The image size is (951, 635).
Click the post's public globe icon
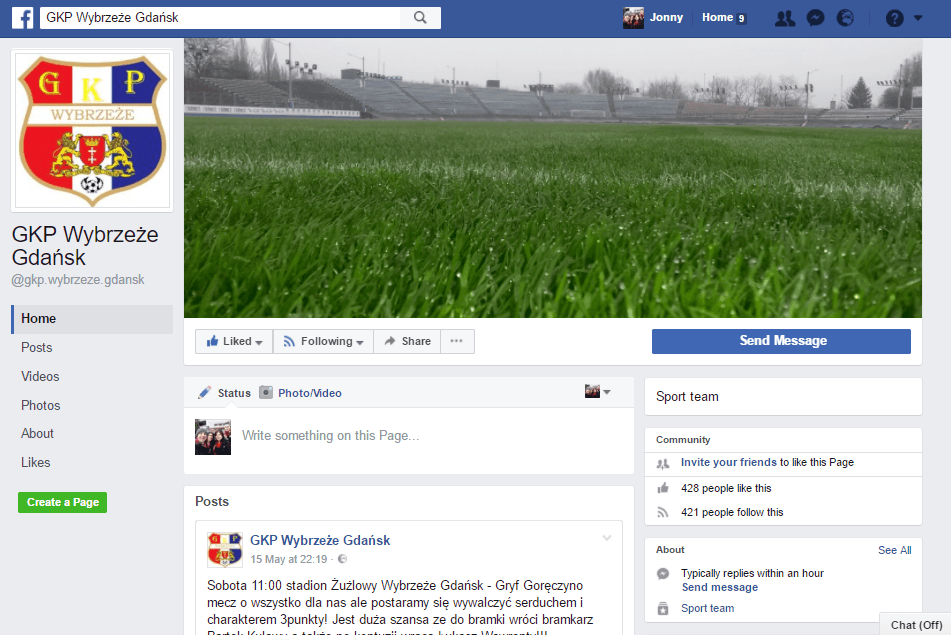tap(342, 559)
